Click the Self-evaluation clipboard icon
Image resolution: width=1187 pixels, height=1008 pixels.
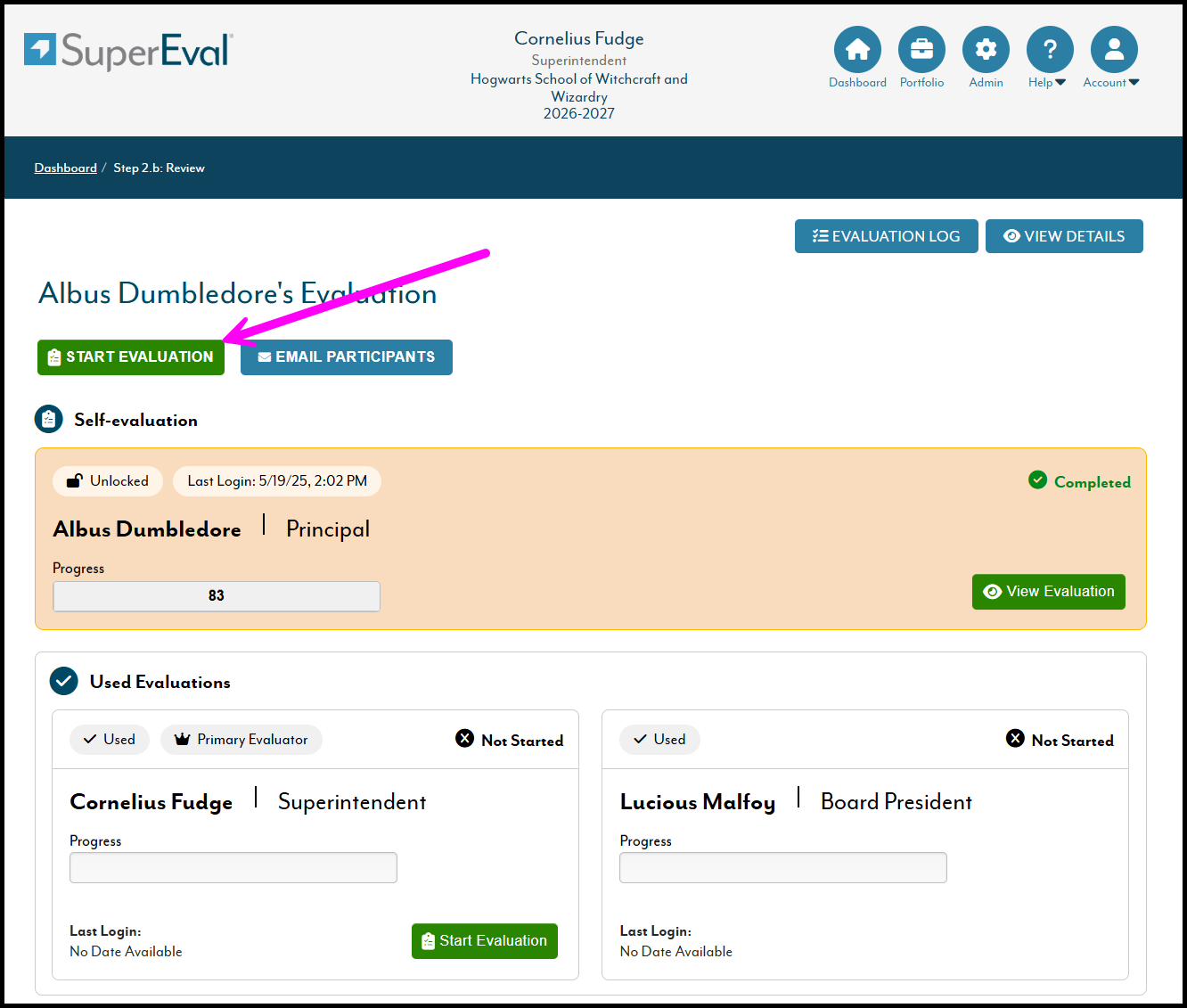pyautogui.click(x=48, y=419)
